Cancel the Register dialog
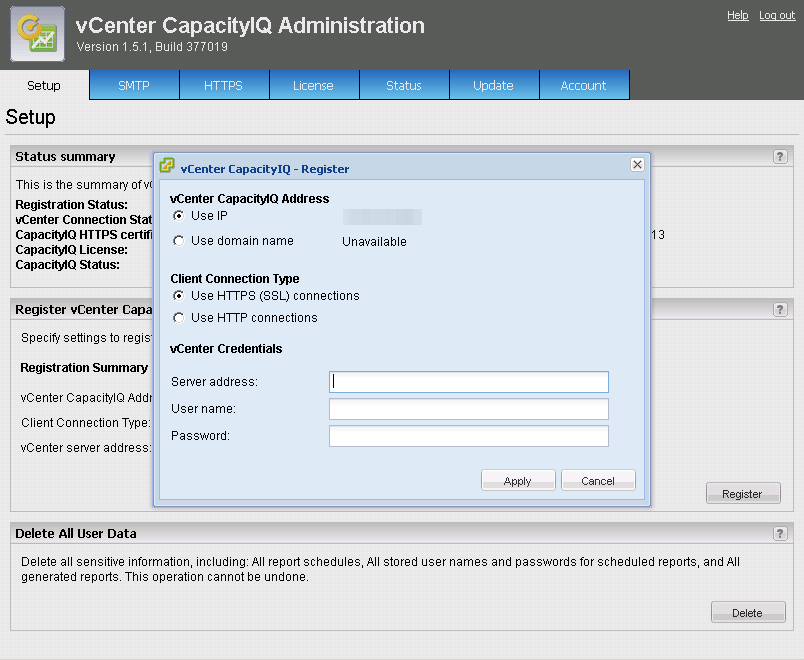 point(598,481)
